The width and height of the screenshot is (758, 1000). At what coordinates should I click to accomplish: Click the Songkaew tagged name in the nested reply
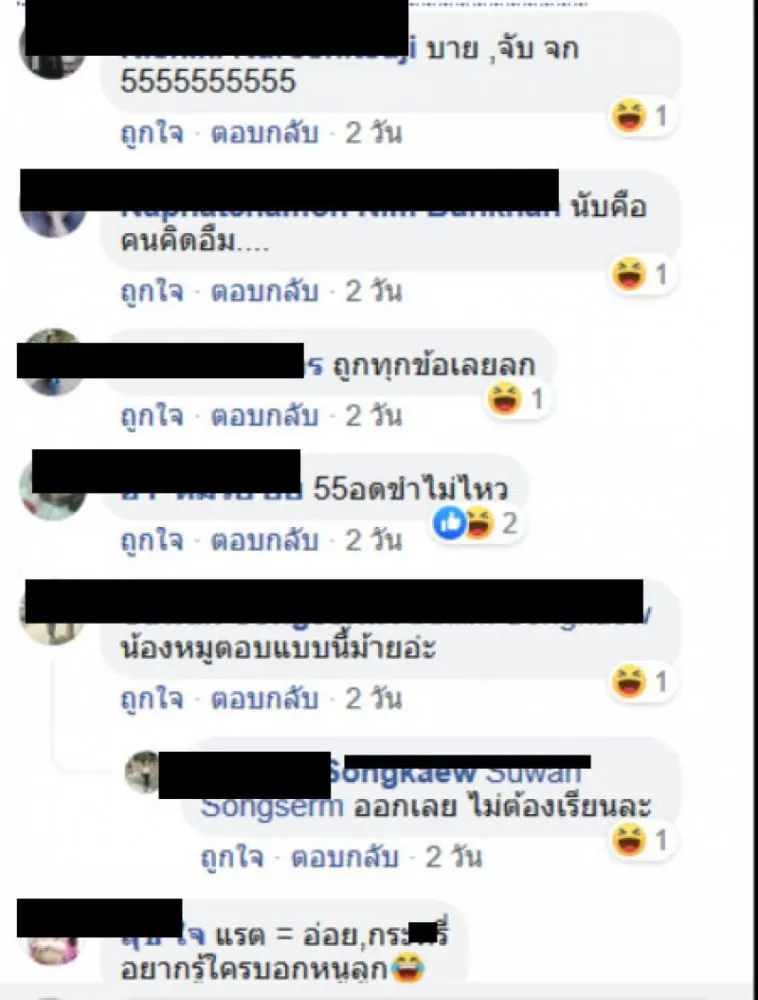click(x=403, y=775)
